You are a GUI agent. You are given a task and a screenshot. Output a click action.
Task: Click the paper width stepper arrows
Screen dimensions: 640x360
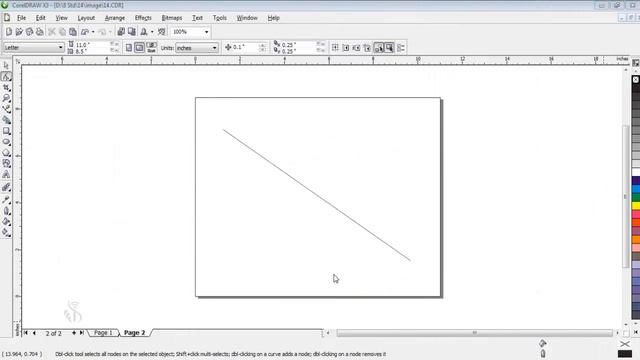coord(114,44)
